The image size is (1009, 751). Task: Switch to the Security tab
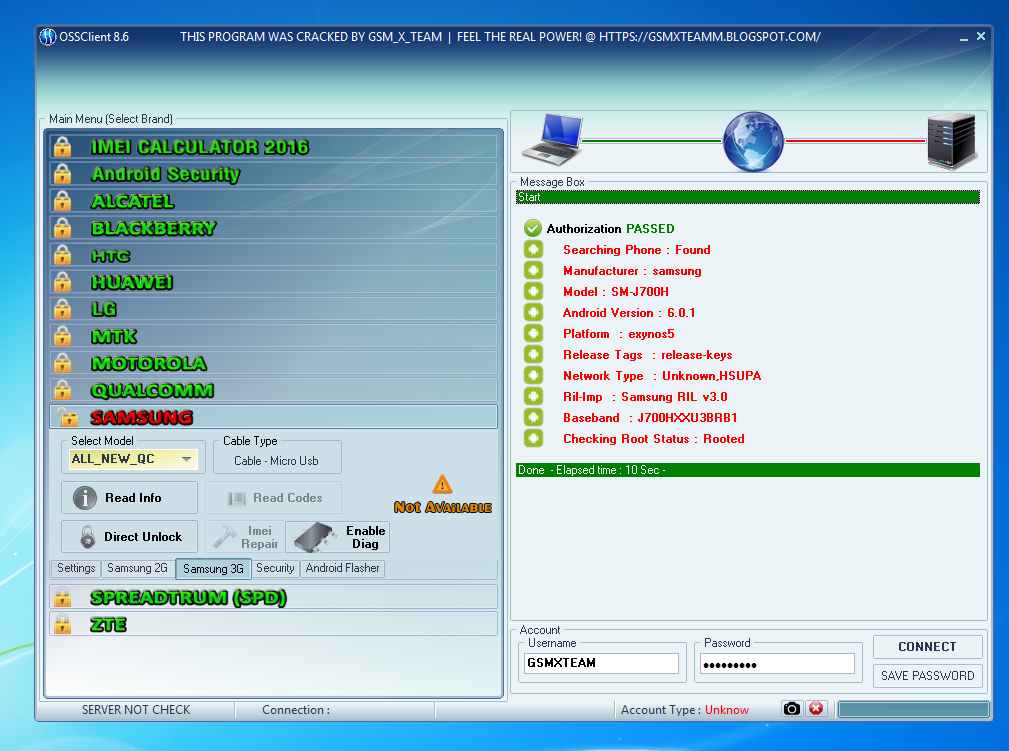[x=275, y=568]
